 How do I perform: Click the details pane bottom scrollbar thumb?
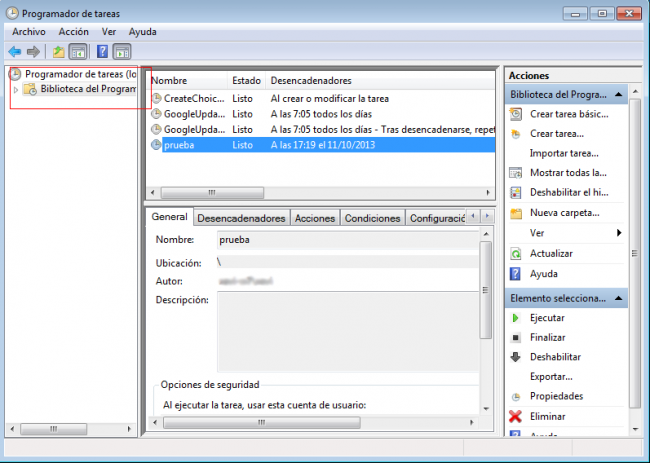(262, 422)
